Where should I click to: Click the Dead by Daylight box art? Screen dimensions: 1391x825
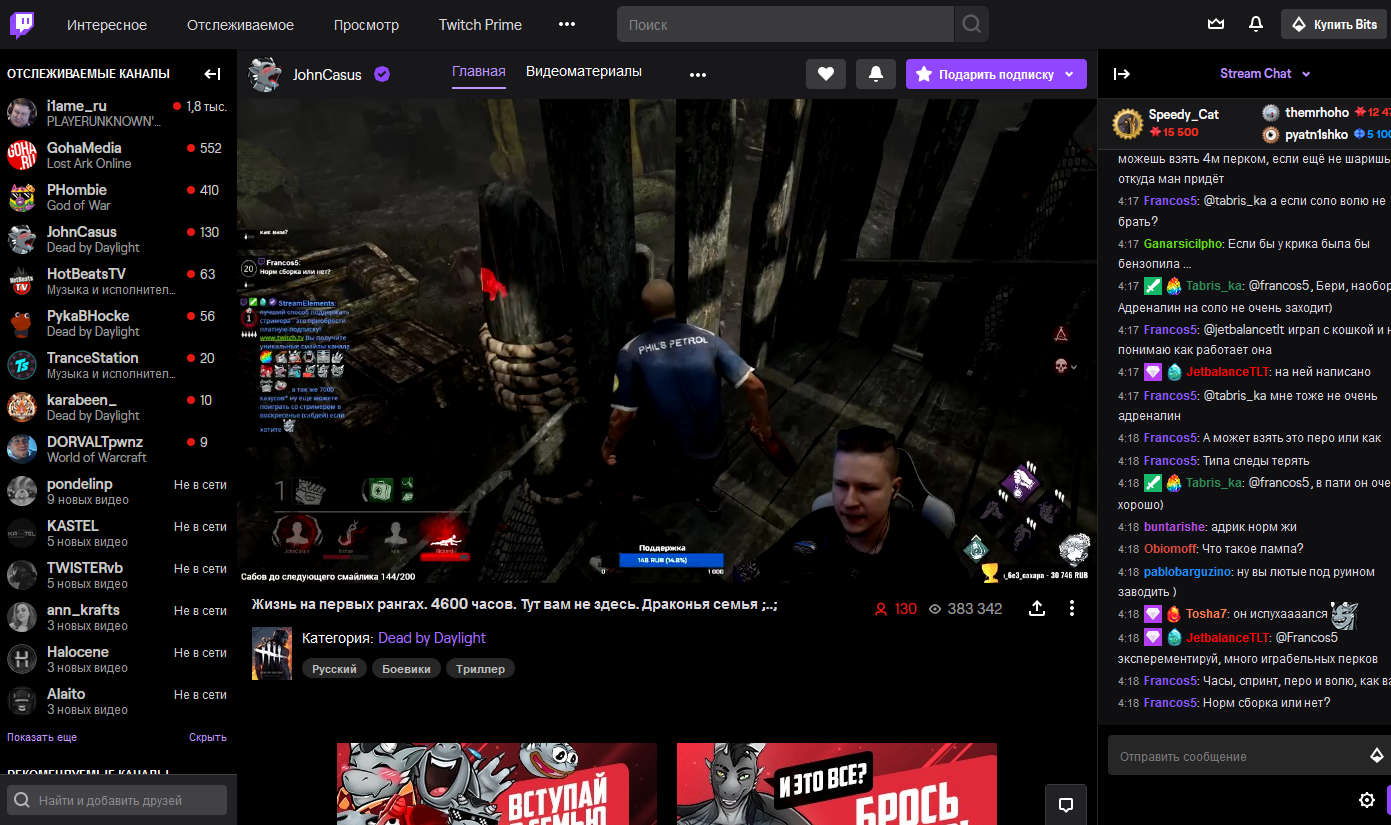coord(272,653)
